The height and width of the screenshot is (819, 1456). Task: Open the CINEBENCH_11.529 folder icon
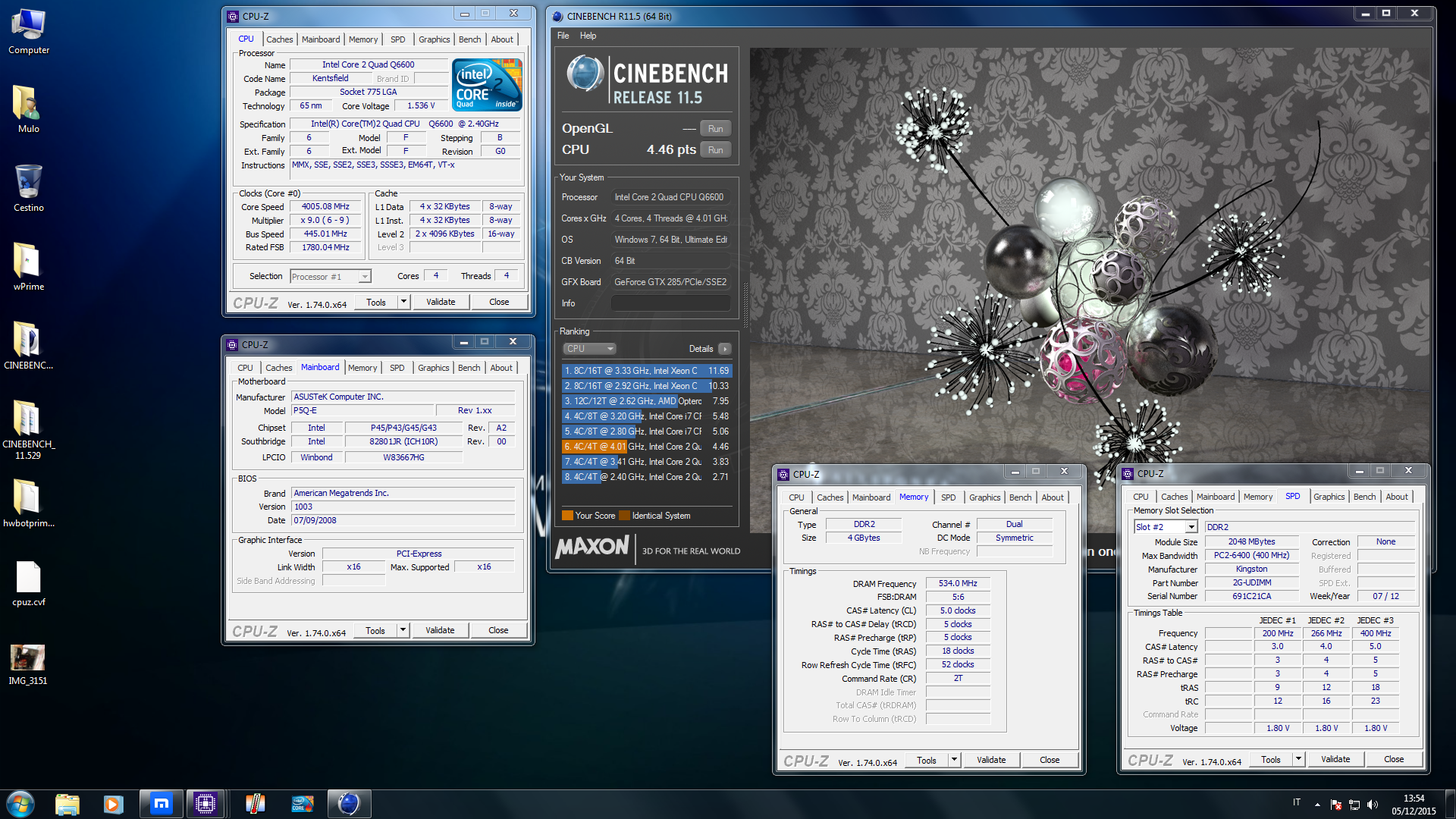coord(29,429)
